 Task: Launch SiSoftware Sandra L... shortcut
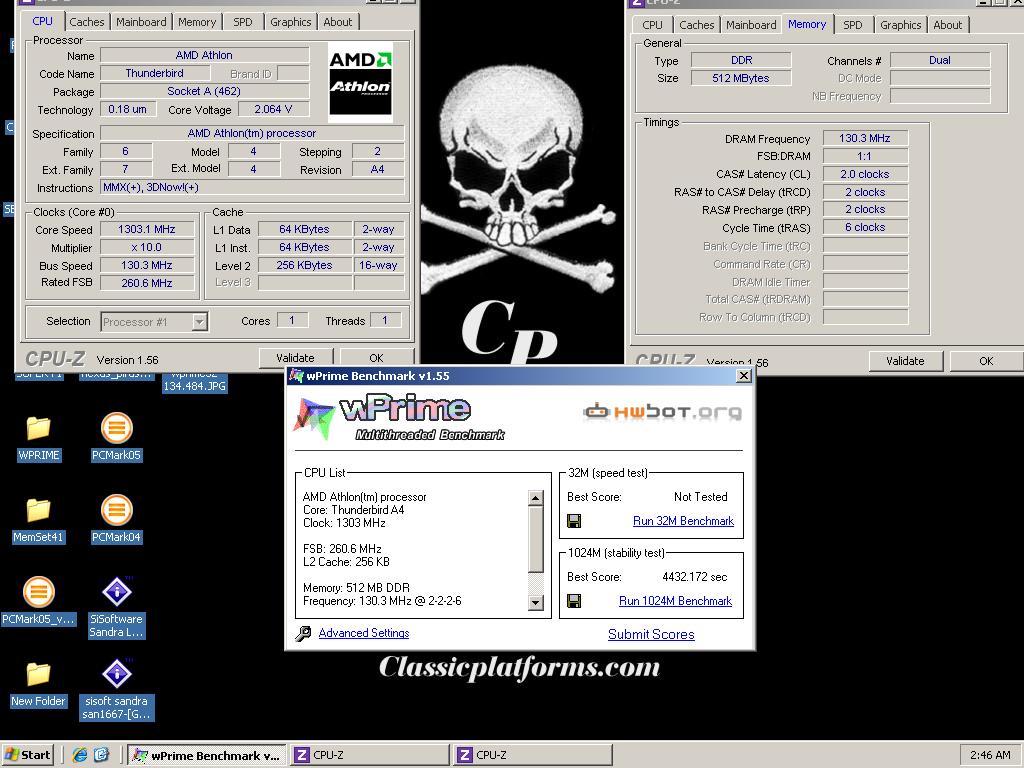[x=116, y=608]
